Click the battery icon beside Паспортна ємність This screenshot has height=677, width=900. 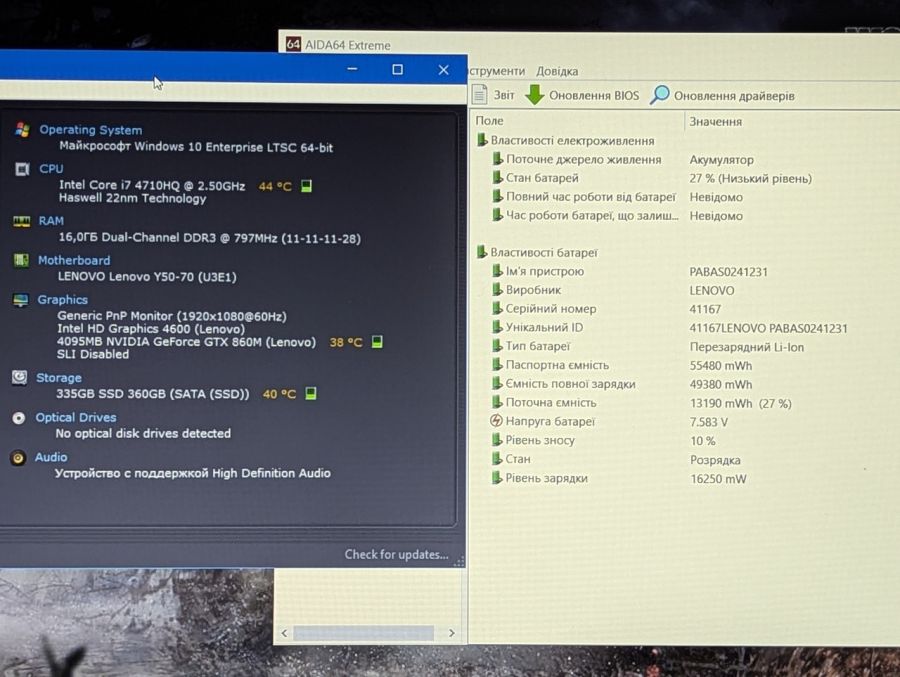pyautogui.click(x=497, y=365)
